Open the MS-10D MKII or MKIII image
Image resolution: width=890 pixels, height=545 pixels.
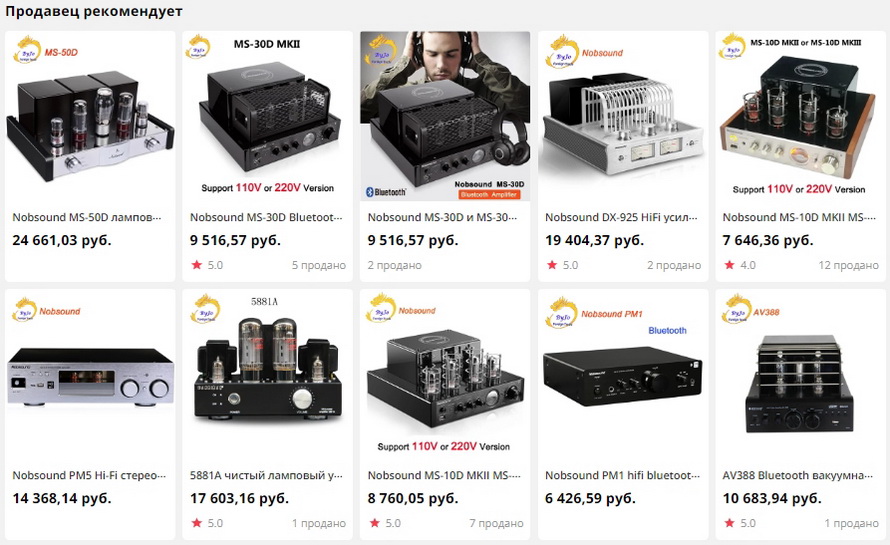[x=800, y=116]
